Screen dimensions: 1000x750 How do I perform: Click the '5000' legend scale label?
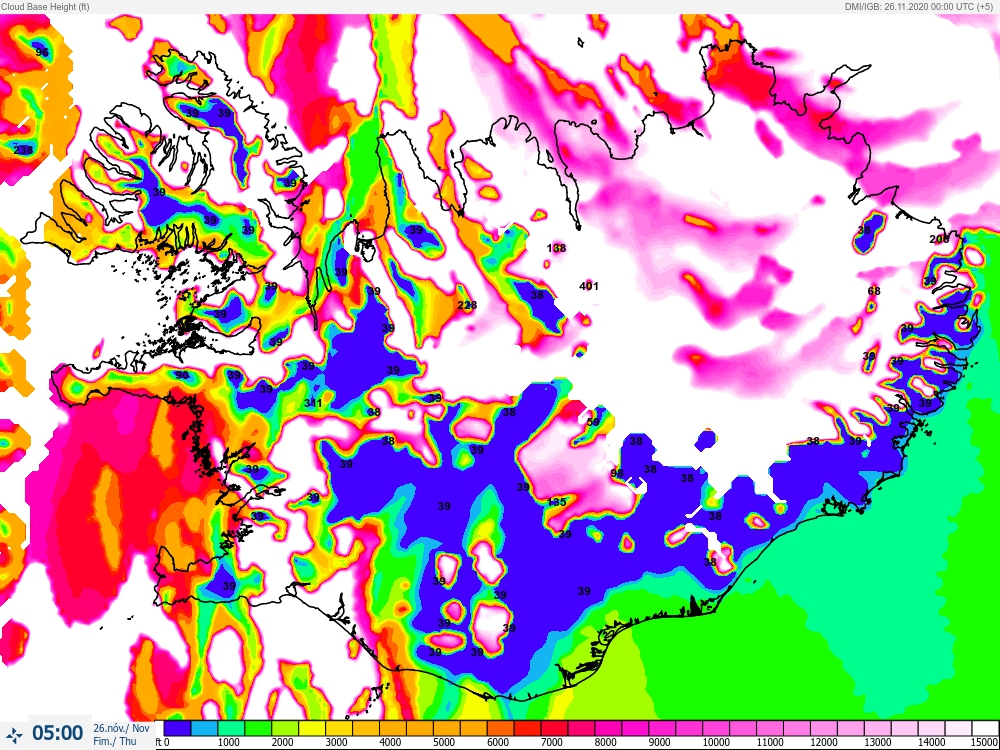445,743
